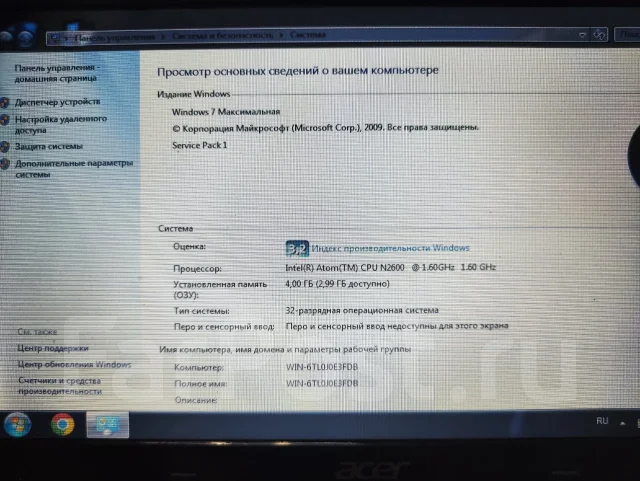Click the Установленная память (ОЗУ): label

[x=220, y=289]
